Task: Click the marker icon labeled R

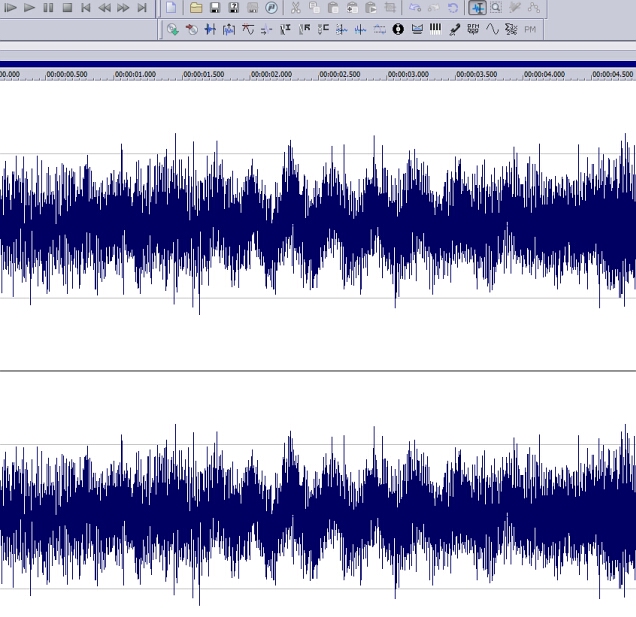Action: point(304,29)
